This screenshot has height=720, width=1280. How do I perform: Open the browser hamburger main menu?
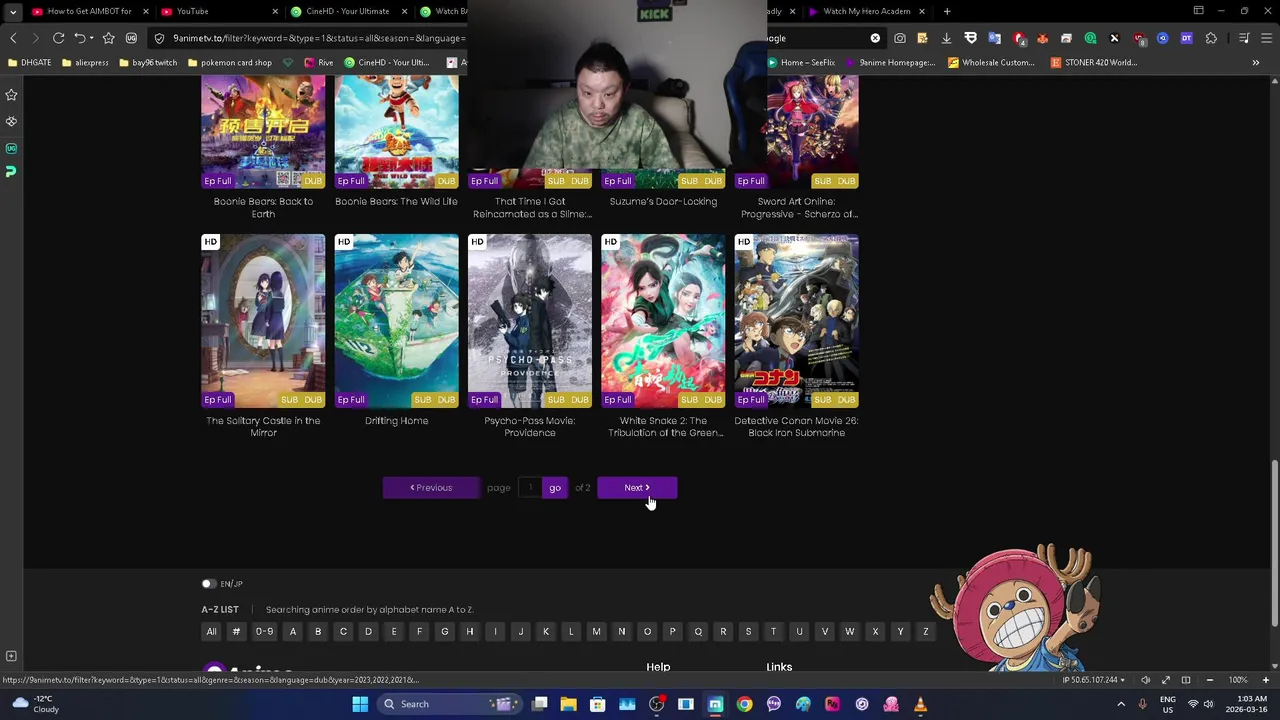pos(1266,38)
